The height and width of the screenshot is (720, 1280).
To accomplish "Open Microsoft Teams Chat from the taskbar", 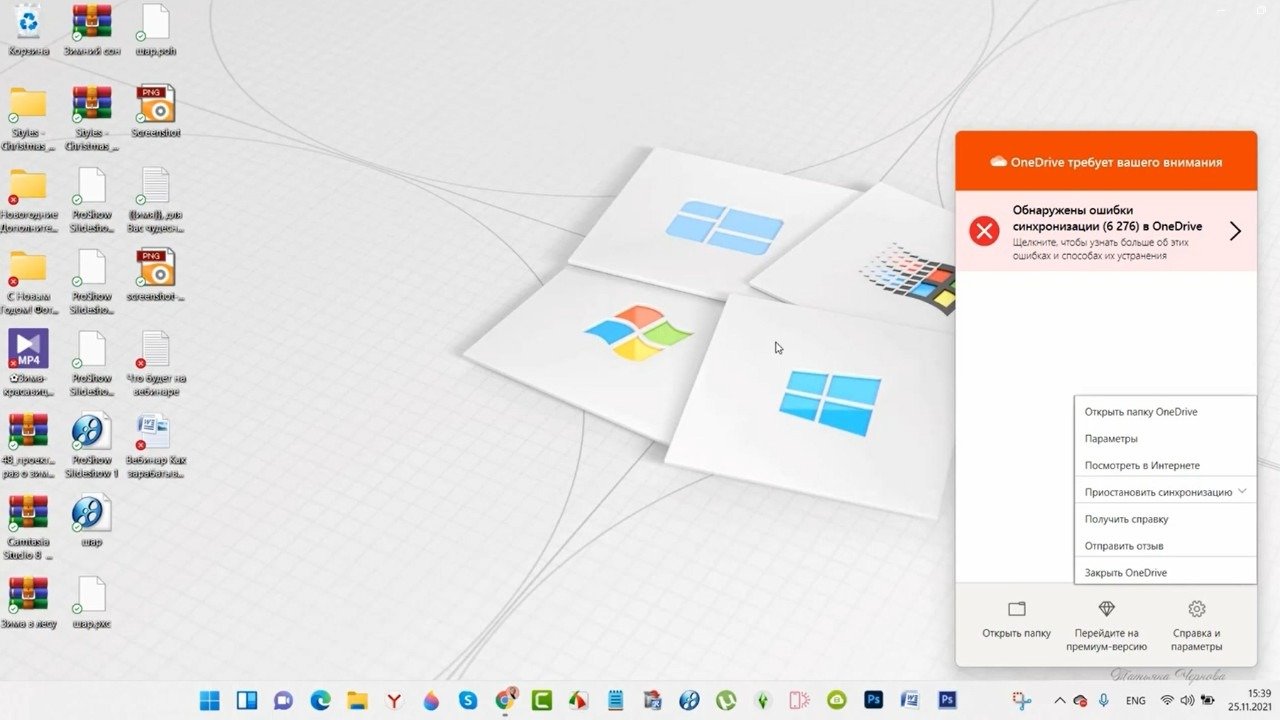I will (x=283, y=701).
